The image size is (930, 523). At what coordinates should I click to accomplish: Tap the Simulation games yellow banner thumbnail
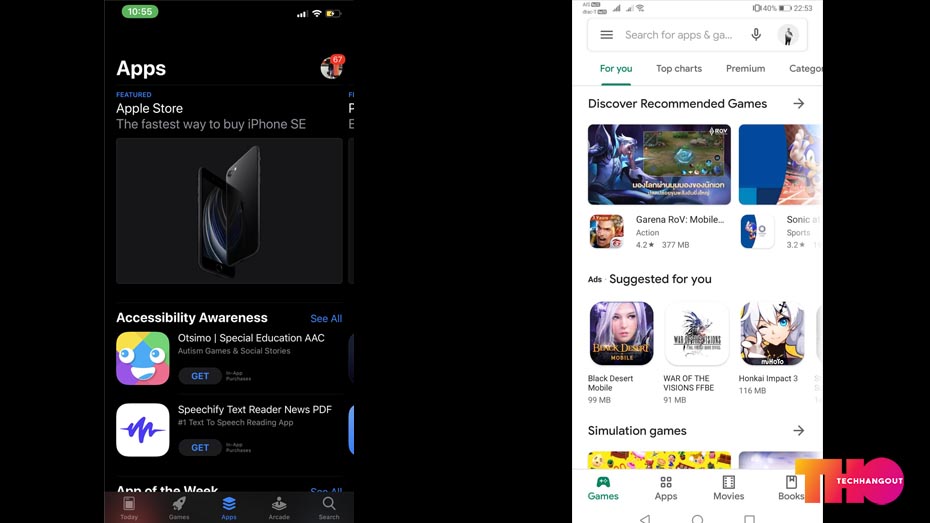tap(659, 460)
